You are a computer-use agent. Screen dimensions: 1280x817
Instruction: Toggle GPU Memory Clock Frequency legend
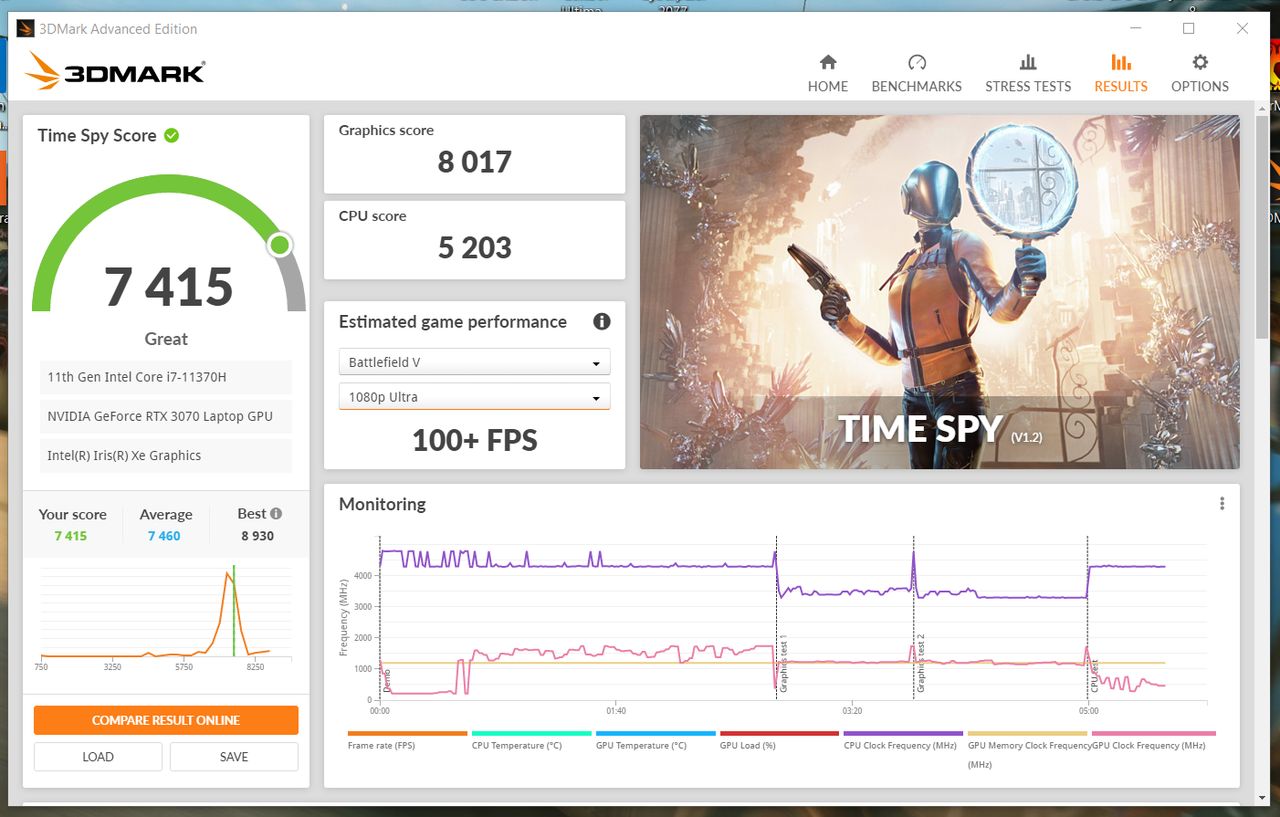pos(1027,748)
